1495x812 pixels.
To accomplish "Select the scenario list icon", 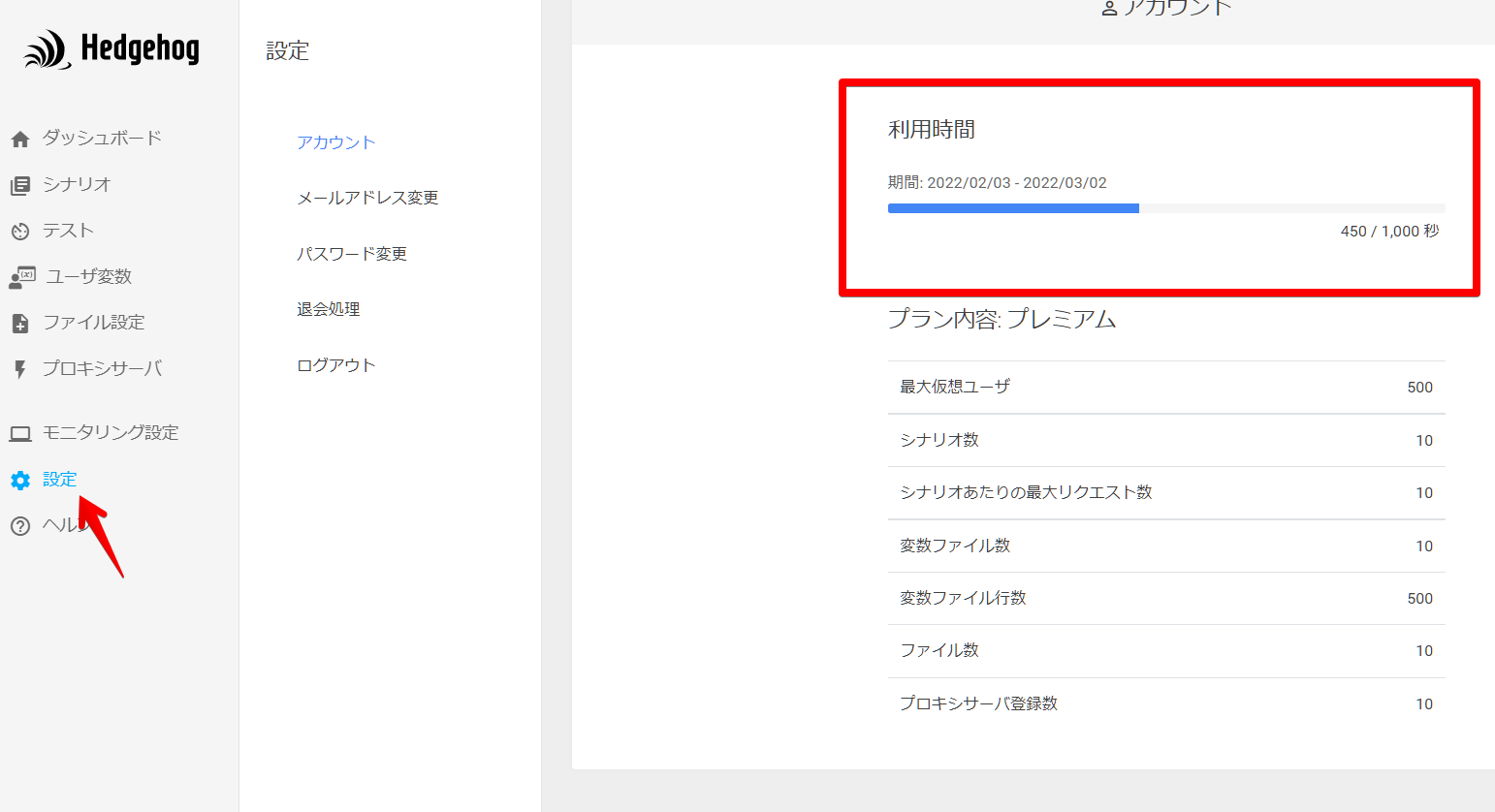I will (20, 185).
